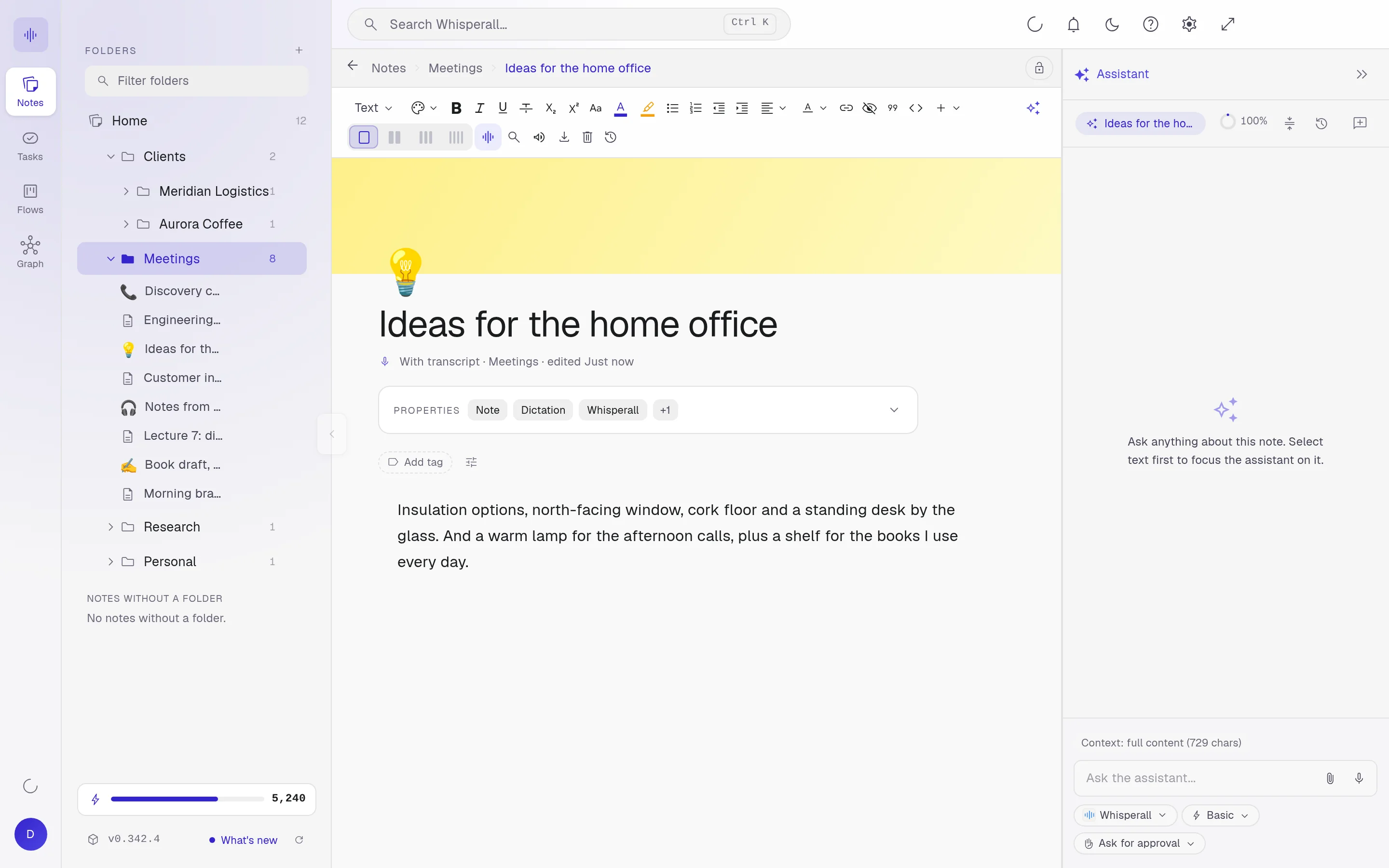
Task: Open the Text style dropdown
Action: point(373,108)
